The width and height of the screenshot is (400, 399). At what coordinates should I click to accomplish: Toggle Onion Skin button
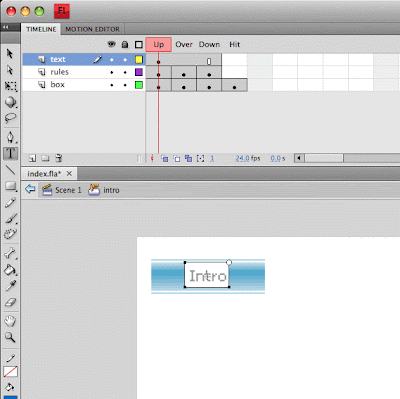164,159
